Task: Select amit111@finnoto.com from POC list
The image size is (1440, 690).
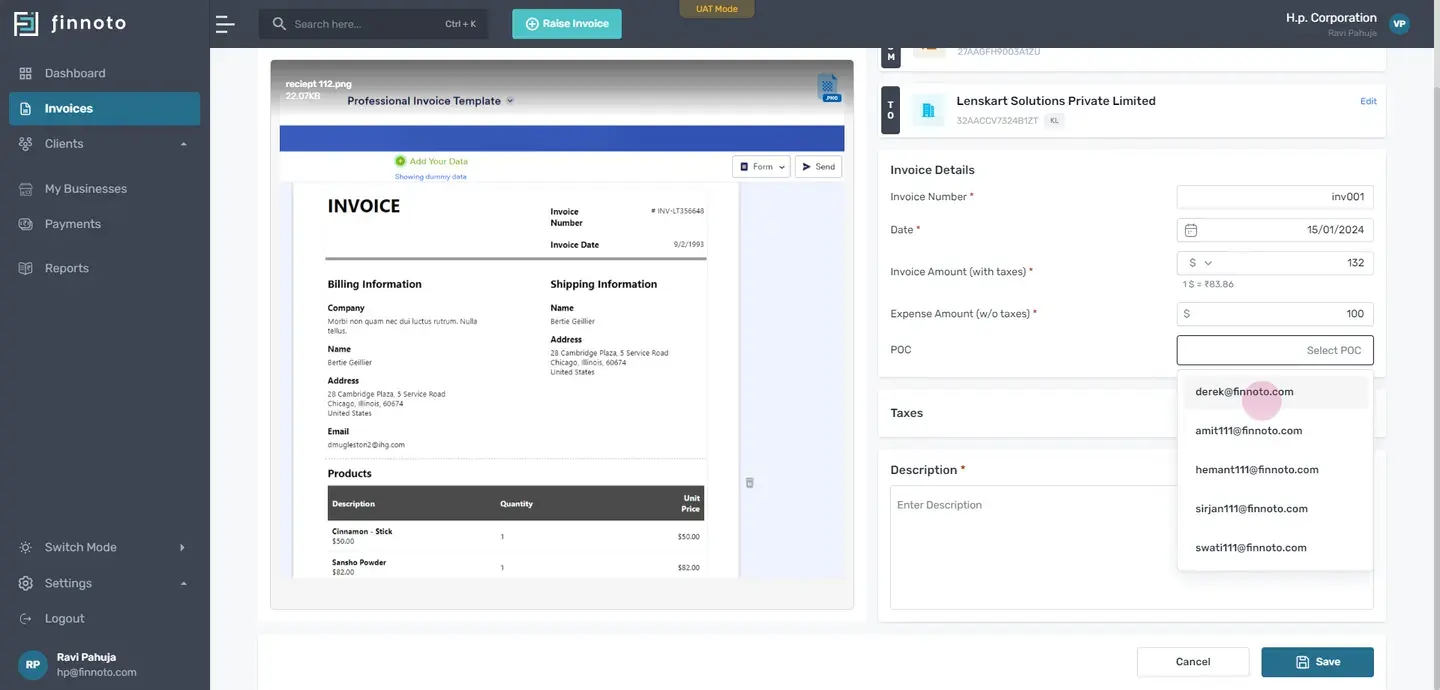Action: coord(1275,431)
